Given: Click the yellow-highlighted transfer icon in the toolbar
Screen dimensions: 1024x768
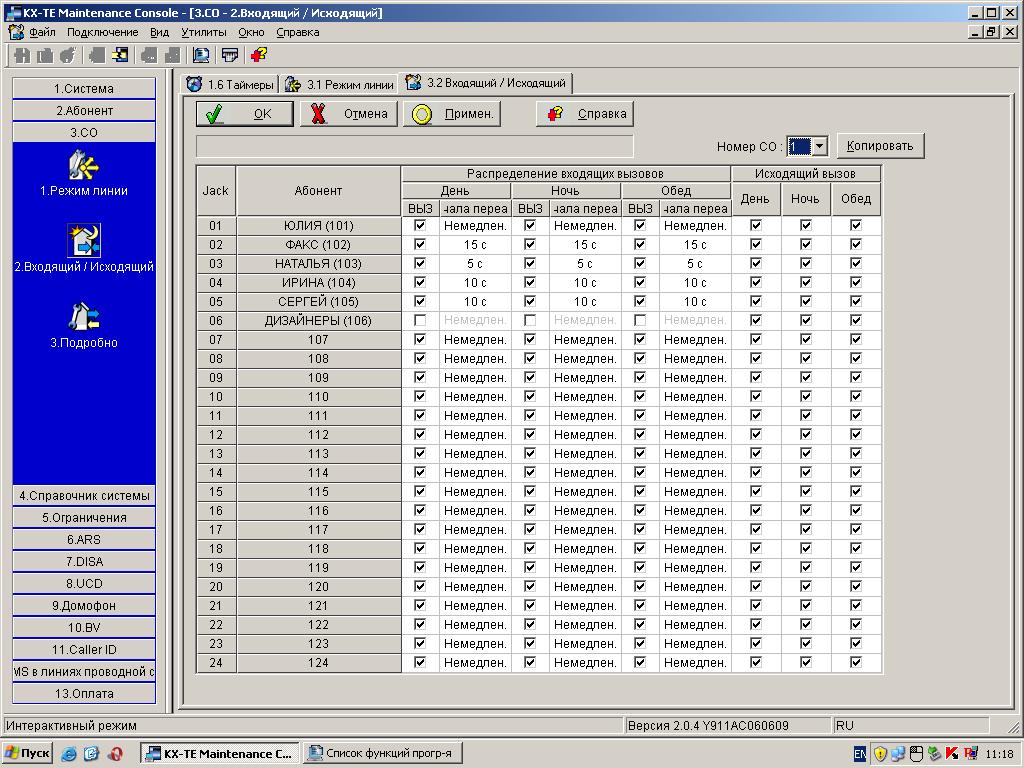Looking at the screenshot, I should click(120, 55).
